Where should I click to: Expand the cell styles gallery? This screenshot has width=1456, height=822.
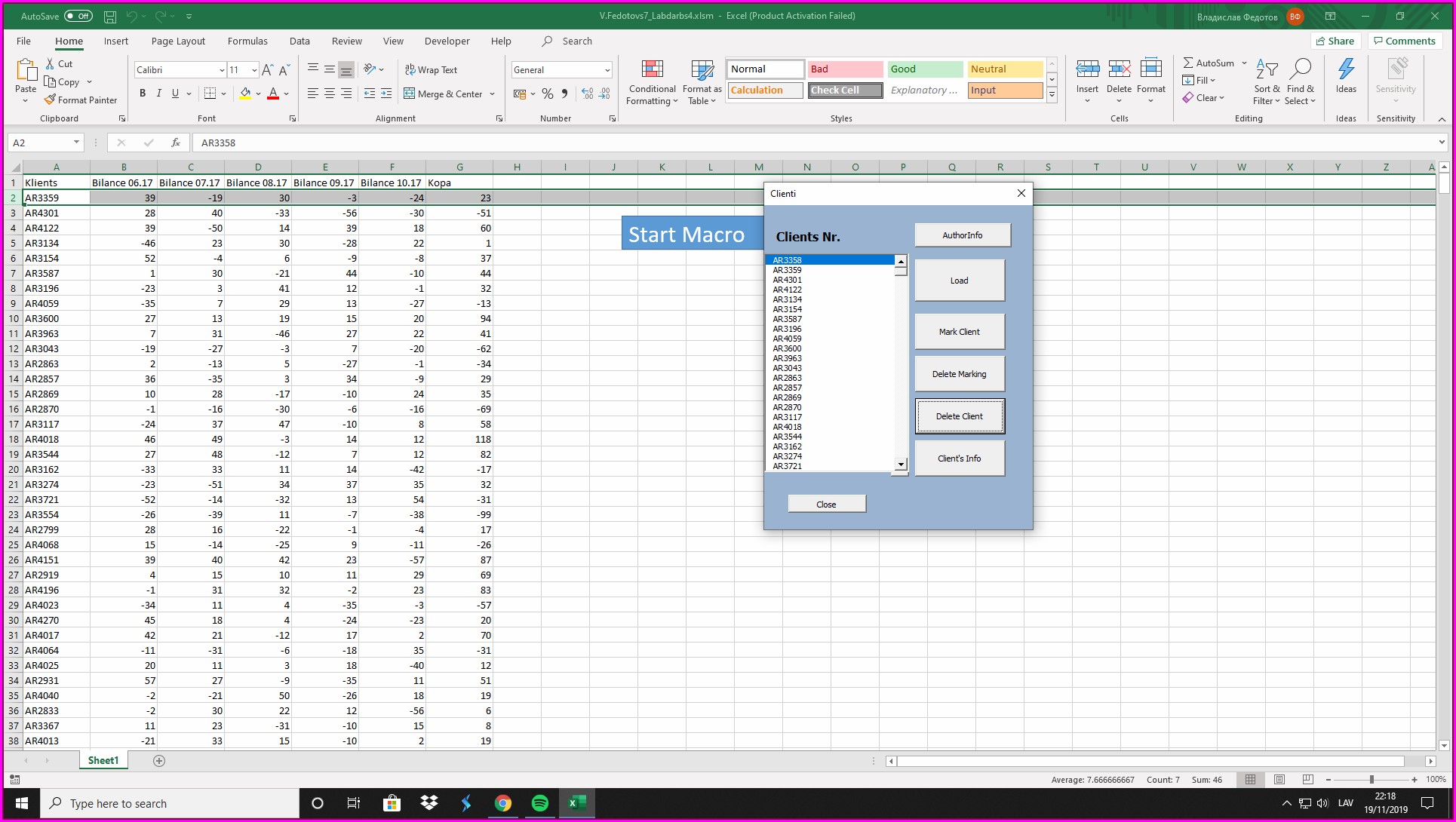coord(1052,95)
